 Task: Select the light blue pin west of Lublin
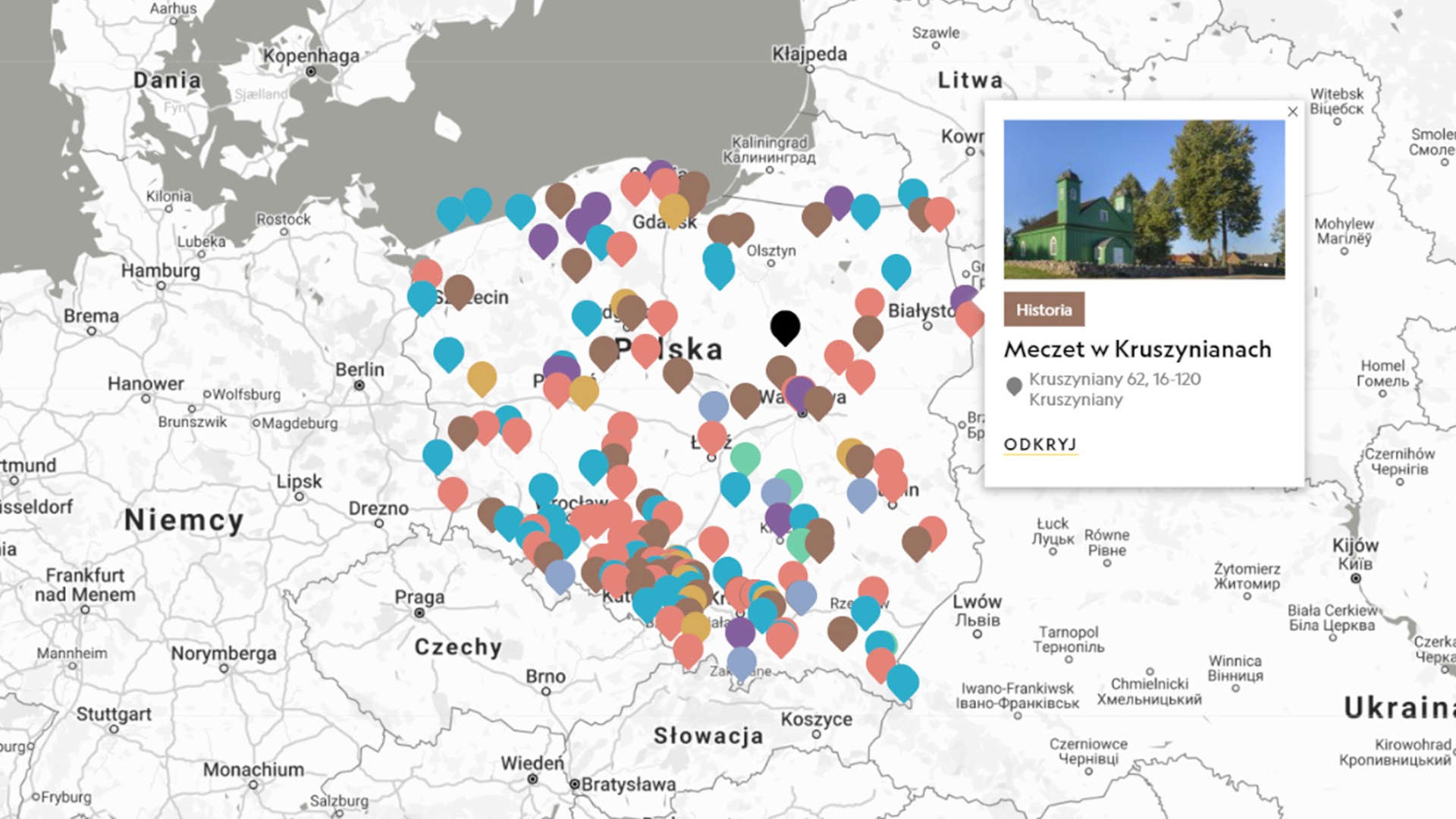click(x=861, y=493)
